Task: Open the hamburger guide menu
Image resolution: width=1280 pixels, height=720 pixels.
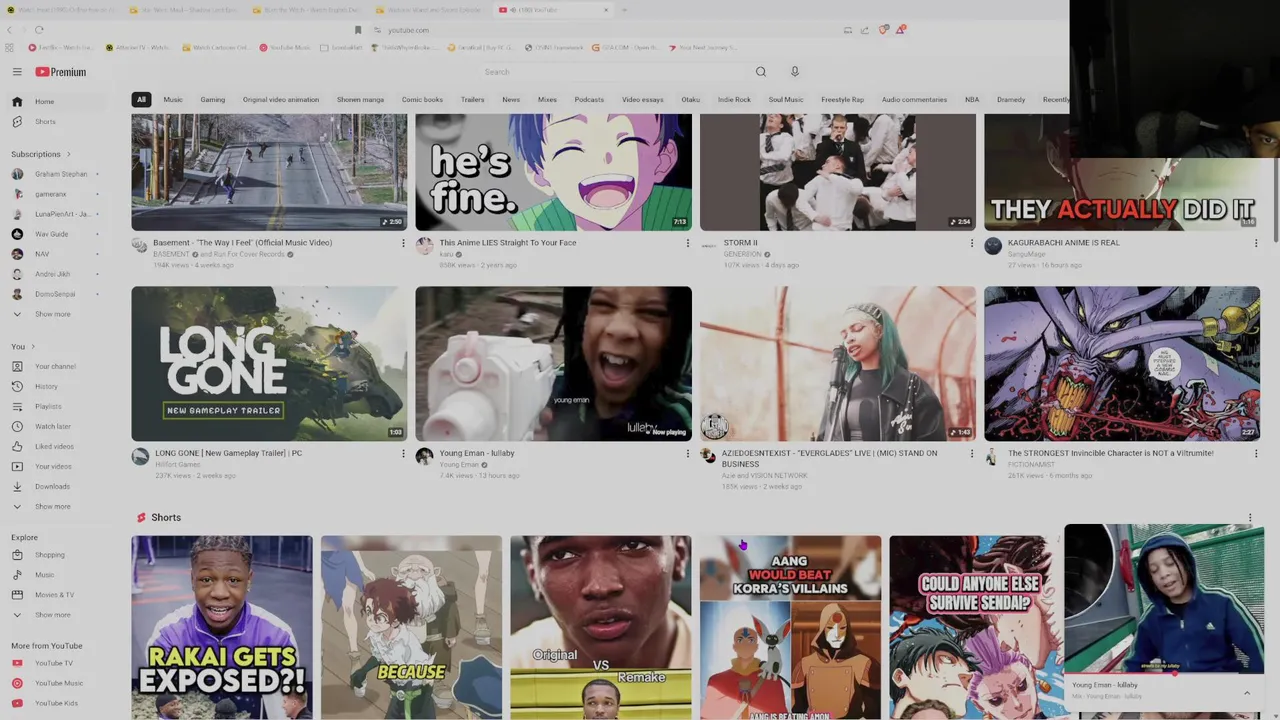Action: click(17, 72)
